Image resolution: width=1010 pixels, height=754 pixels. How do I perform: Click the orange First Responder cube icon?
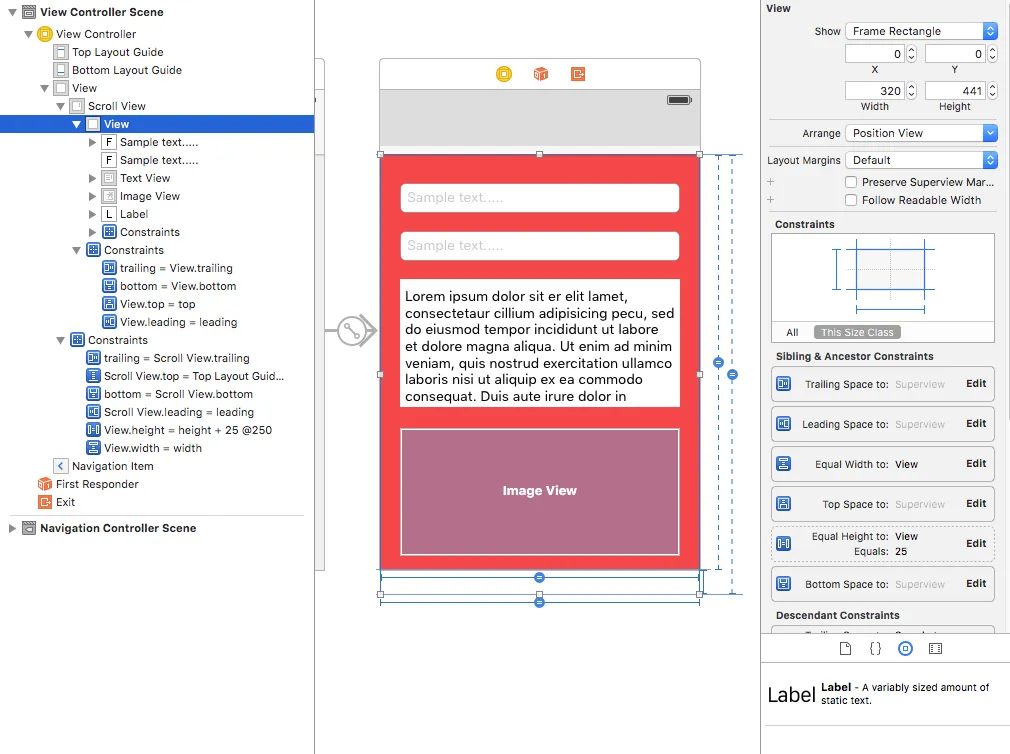point(541,74)
